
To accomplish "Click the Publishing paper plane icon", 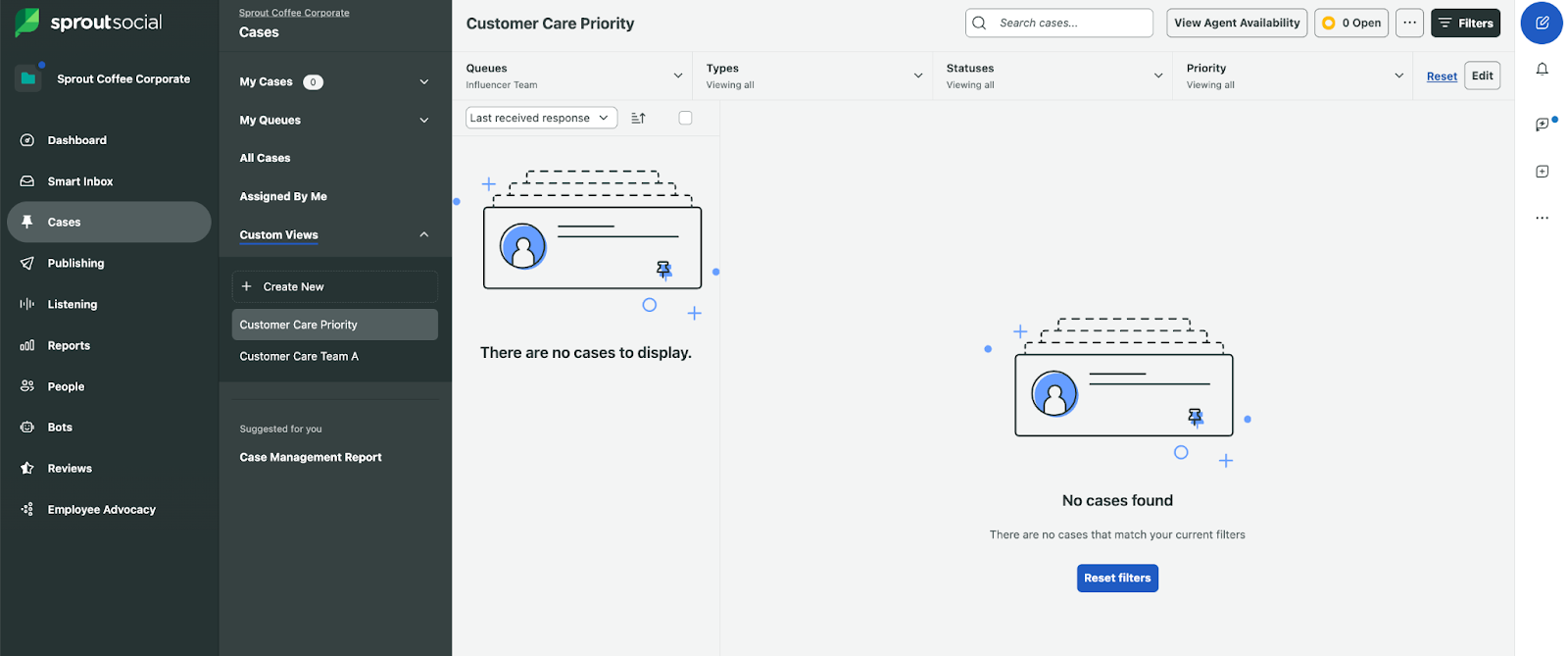I will coord(27,264).
